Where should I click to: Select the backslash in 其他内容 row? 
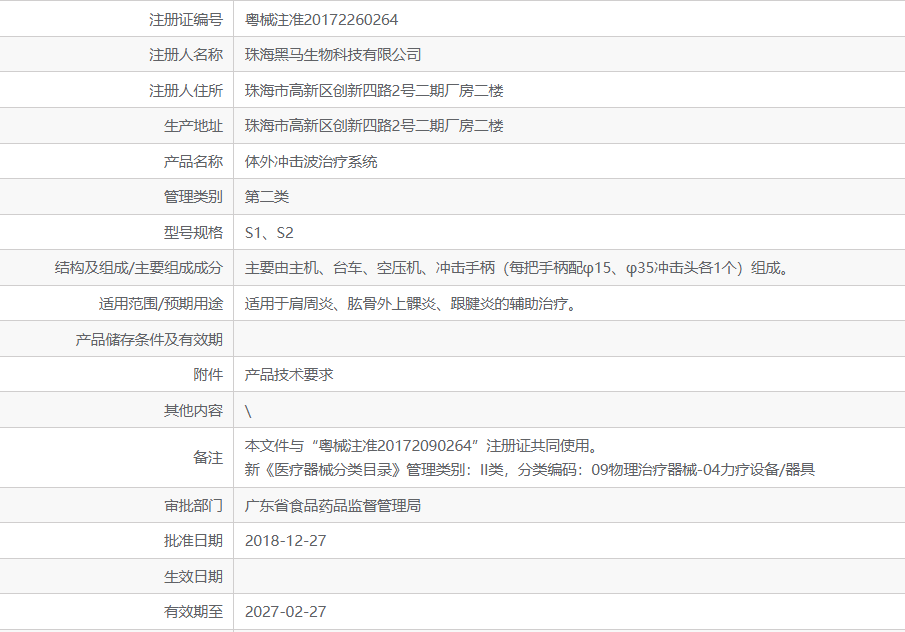click(248, 411)
